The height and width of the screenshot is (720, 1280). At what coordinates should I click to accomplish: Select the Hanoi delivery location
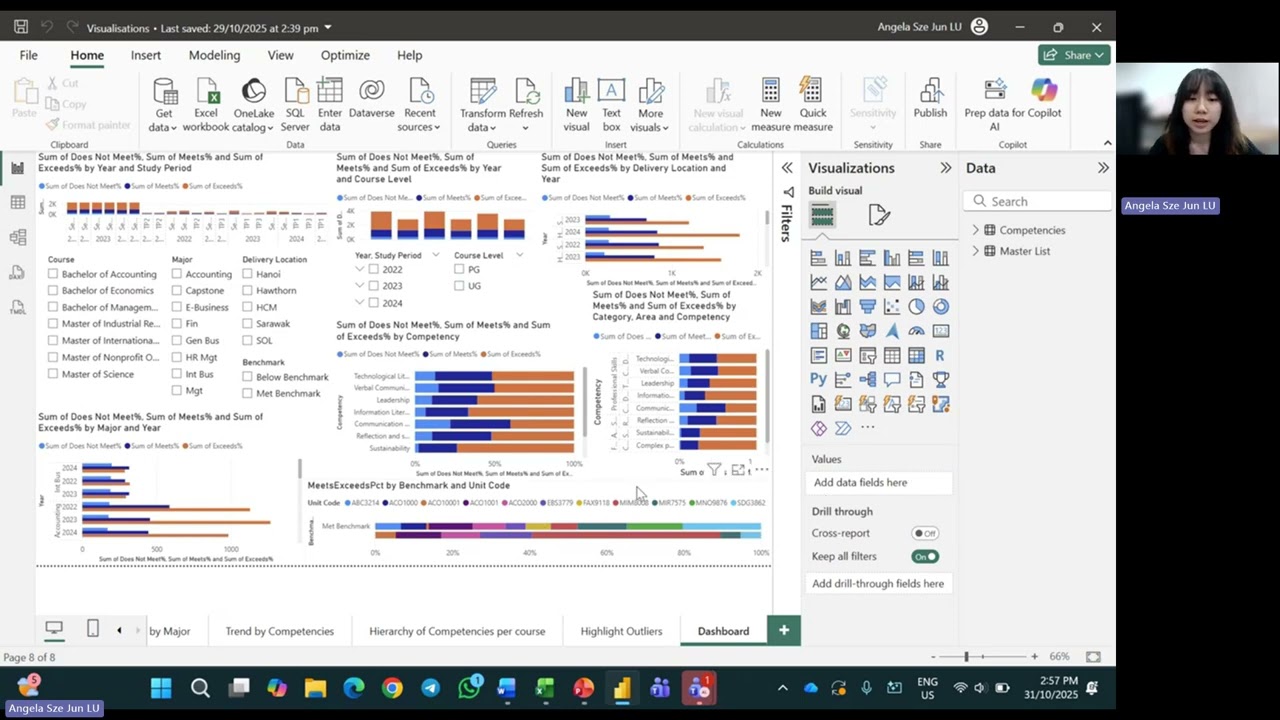(x=247, y=274)
